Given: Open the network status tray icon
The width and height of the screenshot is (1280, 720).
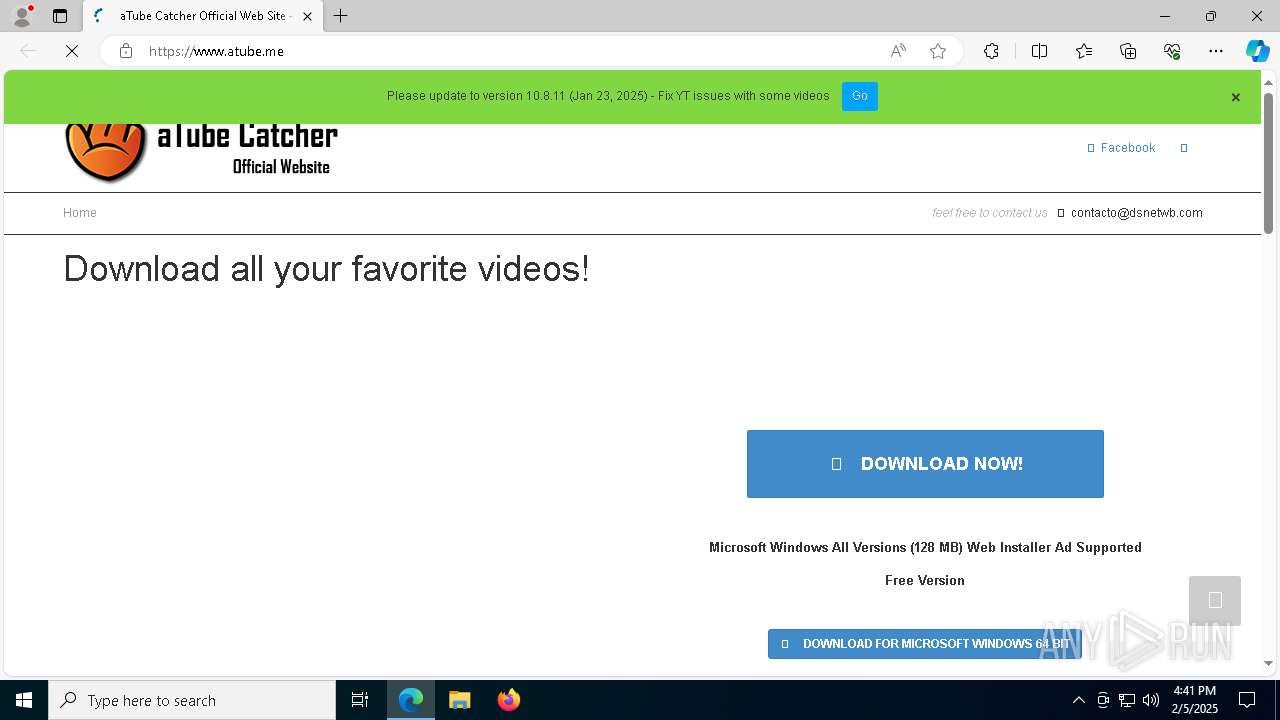Looking at the screenshot, I should (x=1127, y=700).
